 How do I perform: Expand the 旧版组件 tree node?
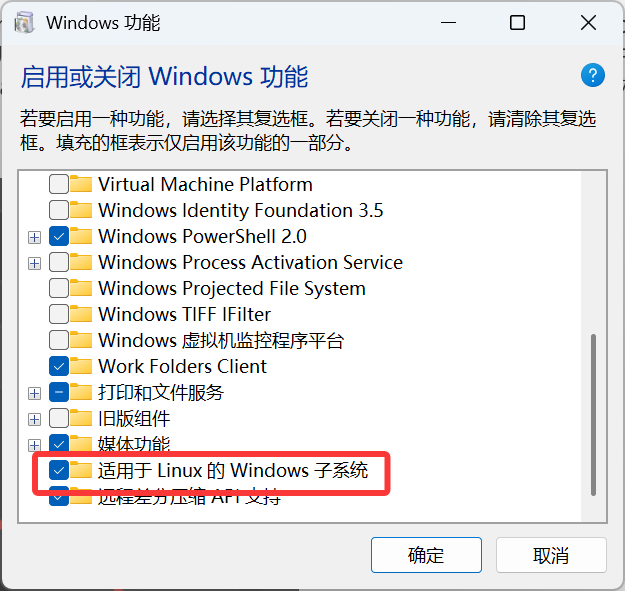[35, 420]
